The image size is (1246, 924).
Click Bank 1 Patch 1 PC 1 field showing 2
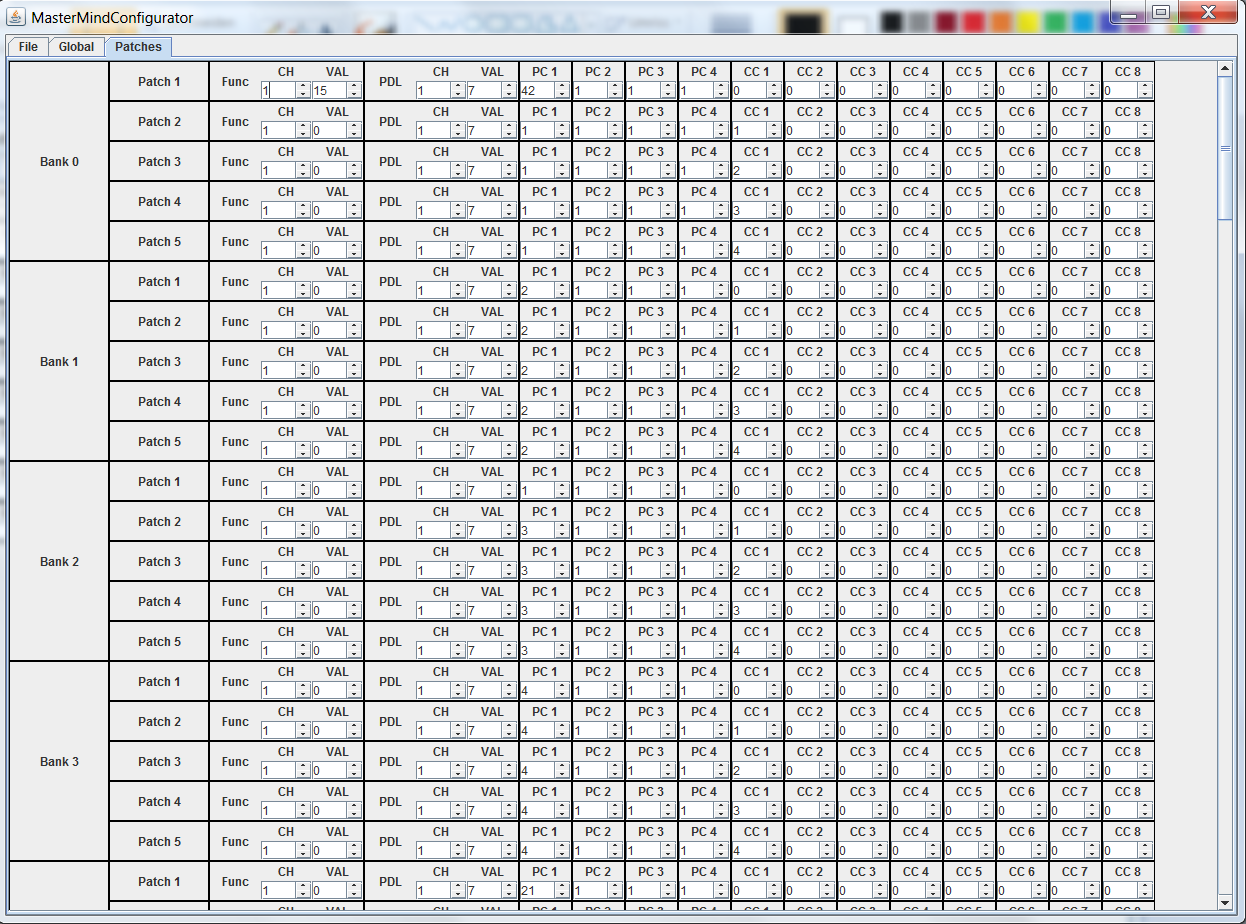click(x=539, y=290)
